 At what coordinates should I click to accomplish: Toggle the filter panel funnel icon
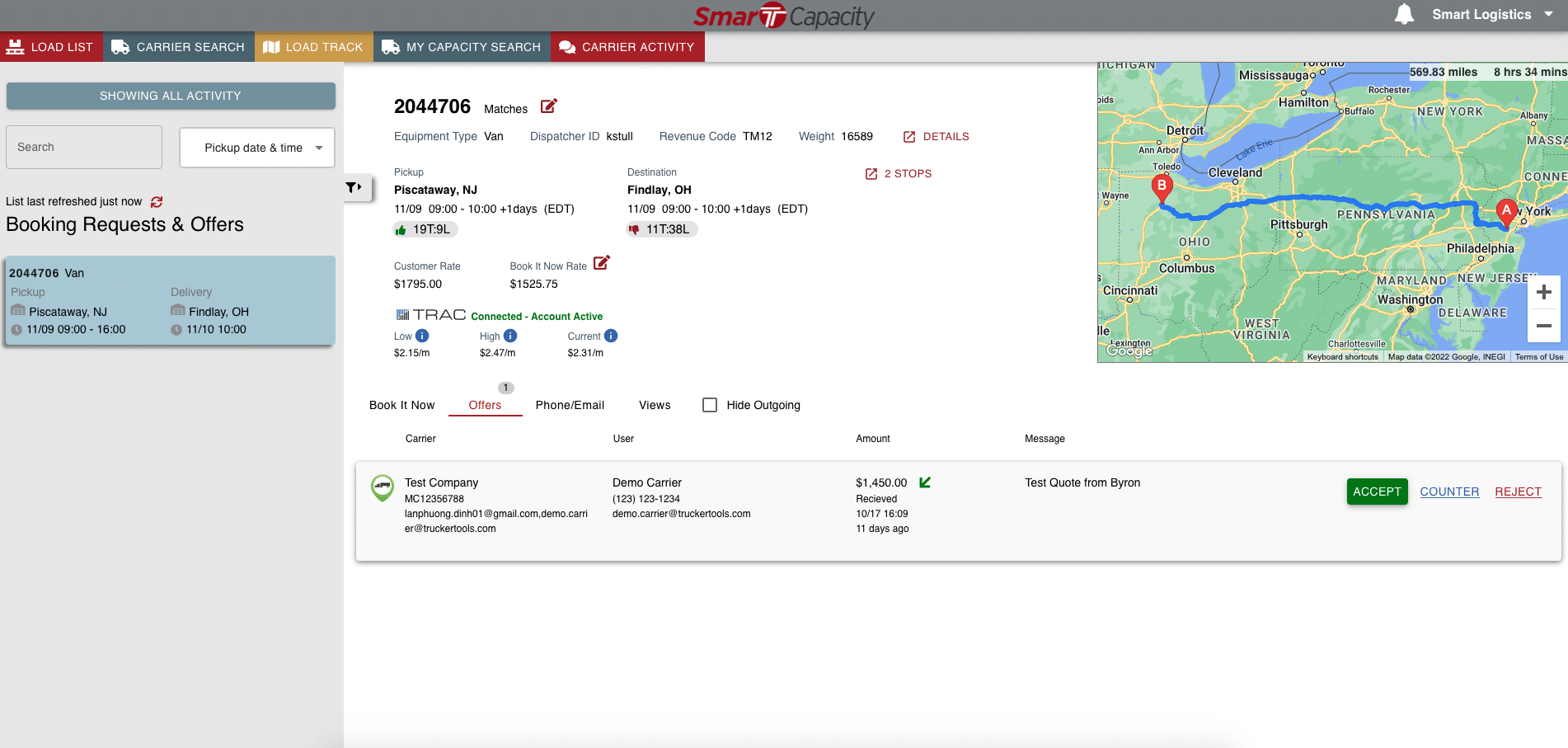coord(354,187)
